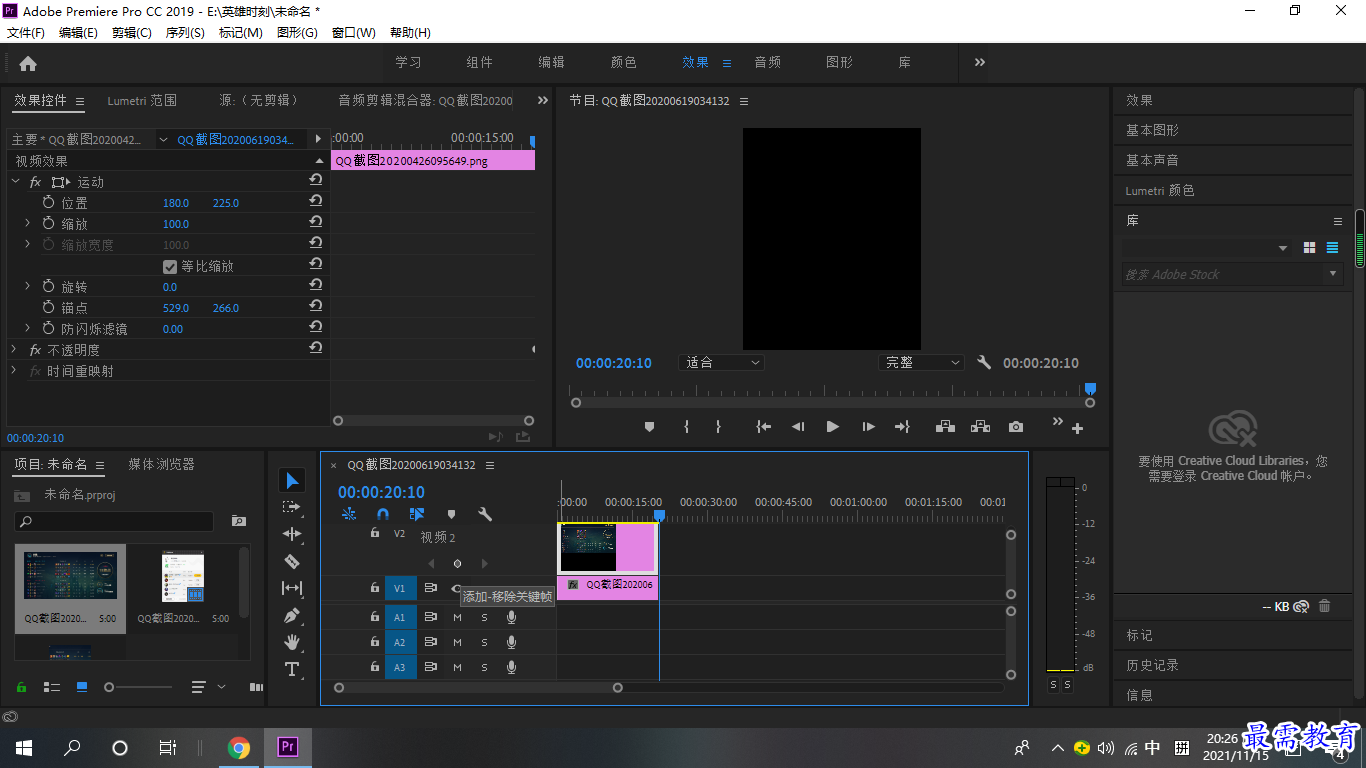Image resolution: width=1366 pixels, height=768 pixels.
Task: Go to In point
Action: (x=764, y=427)
